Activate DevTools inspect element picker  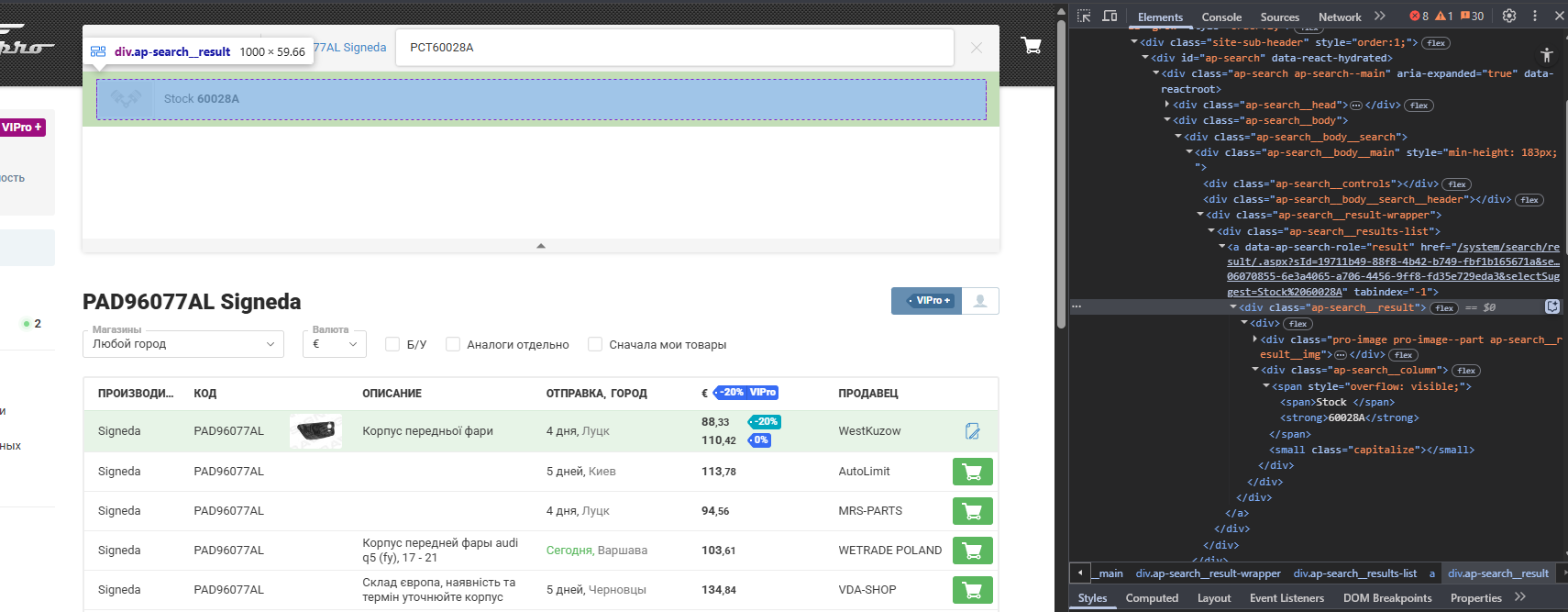tap(1084, 16)
